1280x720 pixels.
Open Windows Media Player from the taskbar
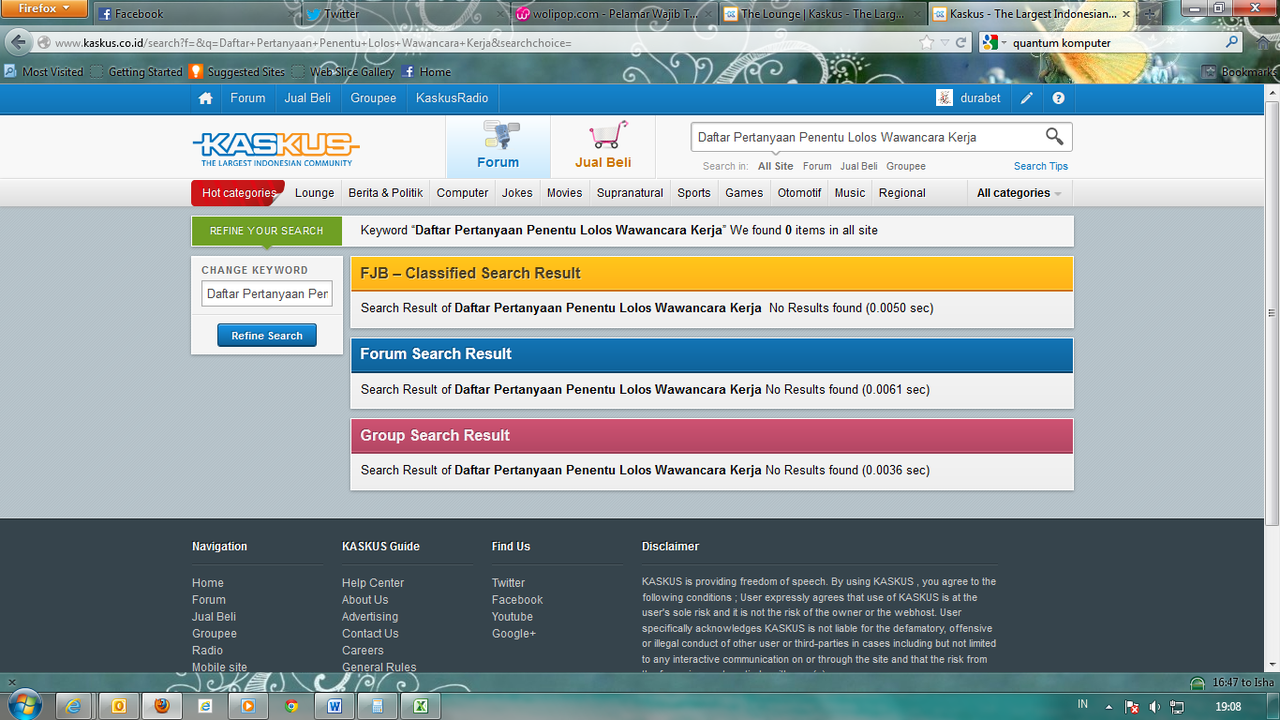click(x=248, y=705)
